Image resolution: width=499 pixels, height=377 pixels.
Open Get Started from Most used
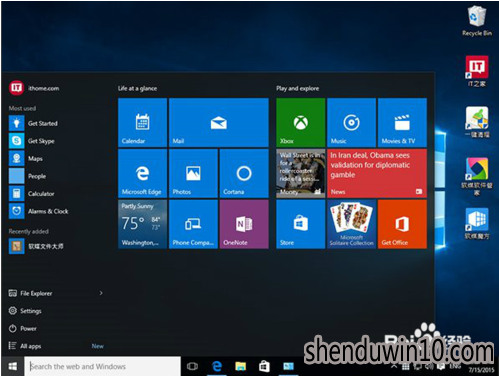pos(57,123)
